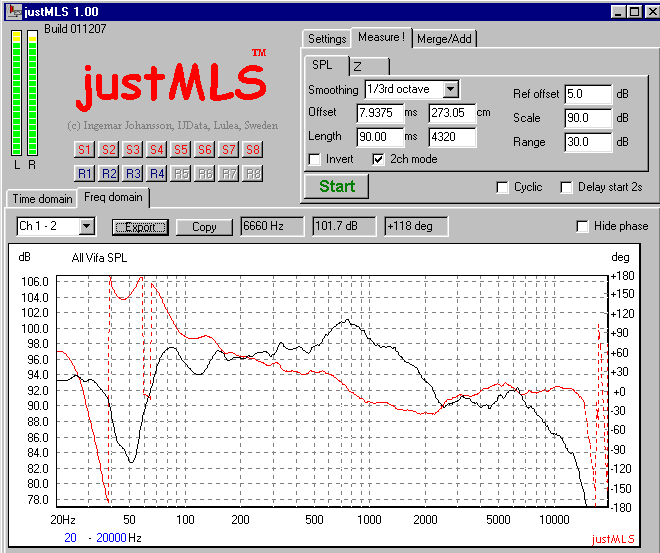Click the disabled R8 recall button
The width and height of the screenshot is (660, 553).
253,173
